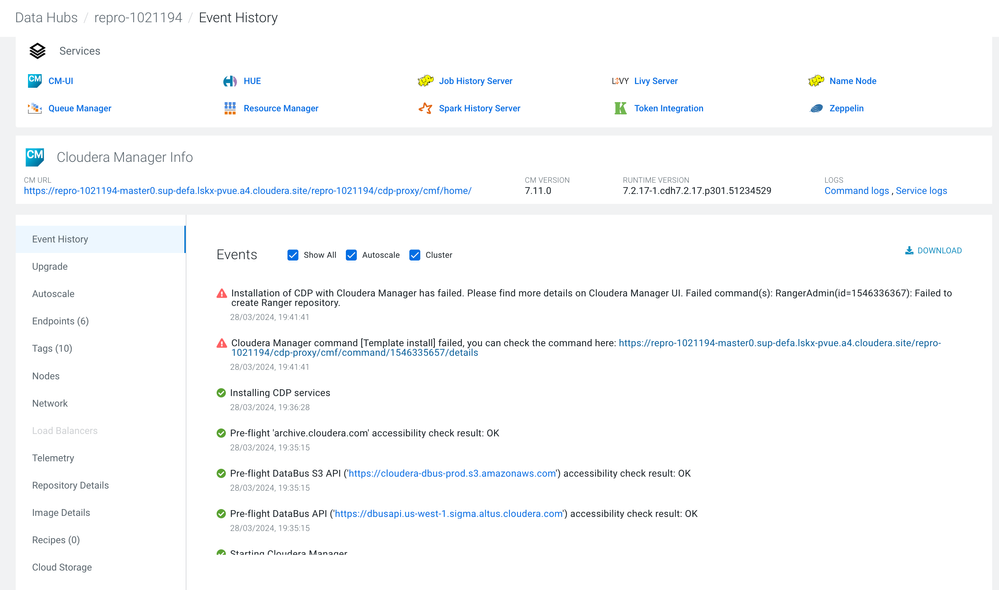Open the Autoscale sidebar tab
999x590 pixels.
101,294
